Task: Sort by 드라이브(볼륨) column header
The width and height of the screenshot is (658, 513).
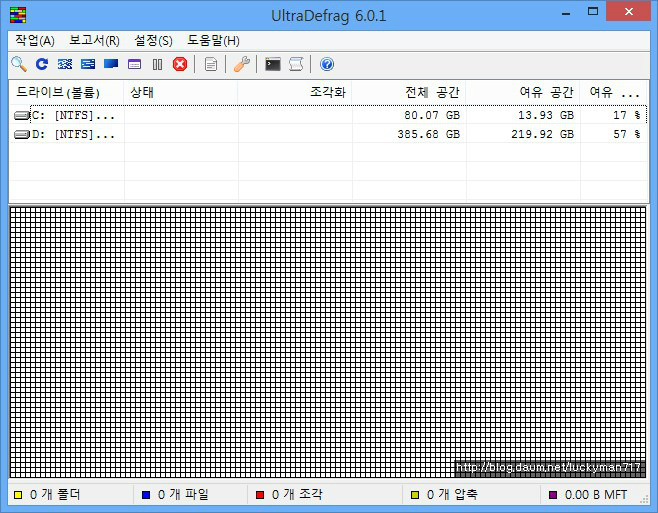Action: (66, 92)
